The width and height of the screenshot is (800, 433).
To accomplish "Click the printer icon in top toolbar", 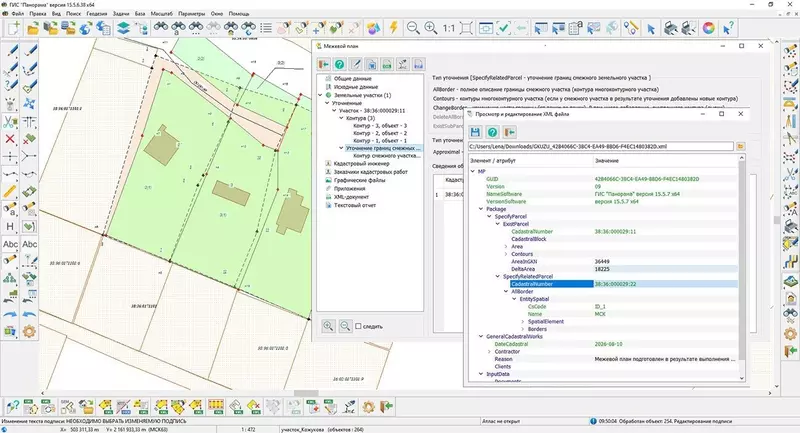I will click(x=670, y=28).
